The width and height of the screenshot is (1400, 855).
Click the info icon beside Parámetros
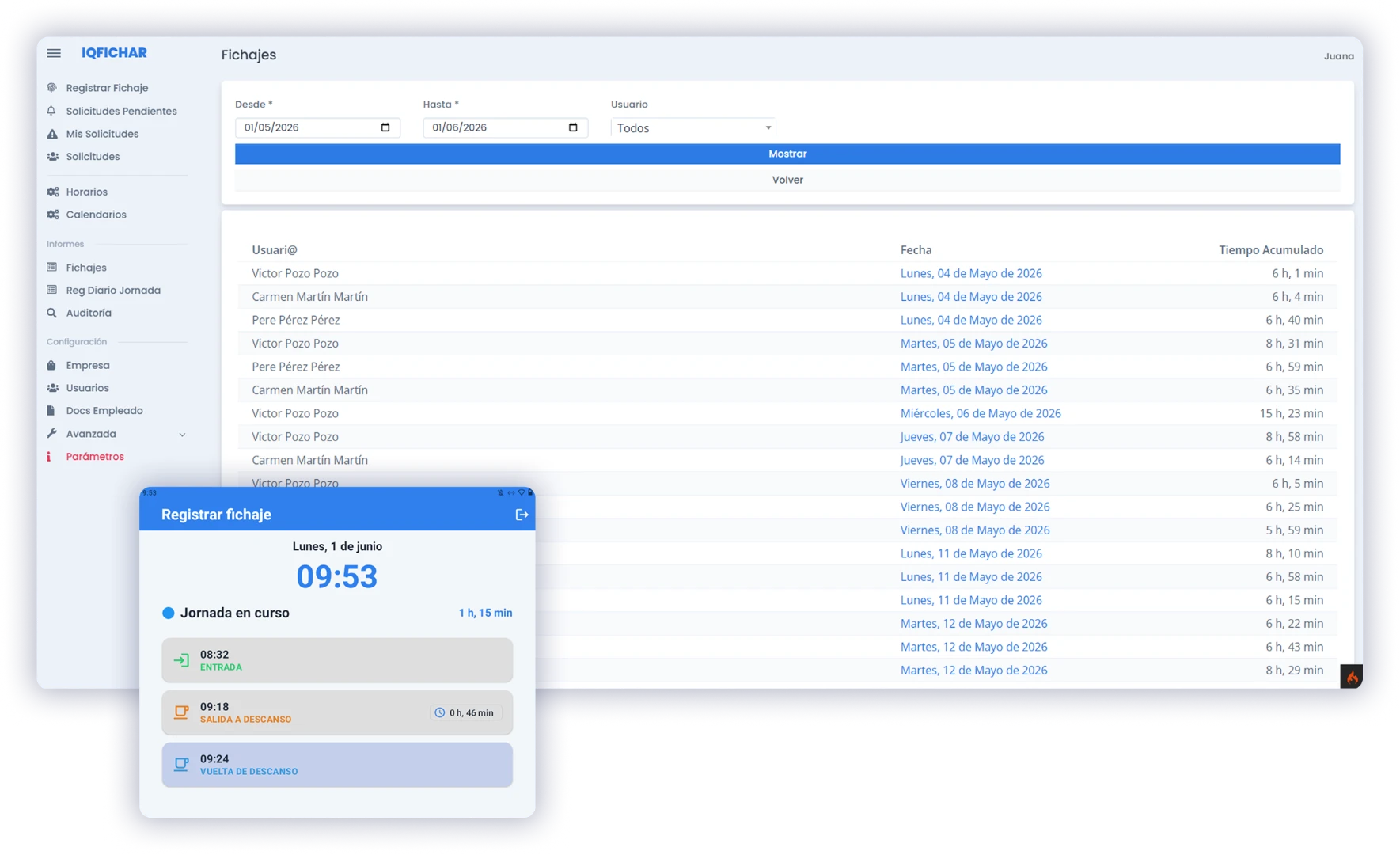[49, 457]
